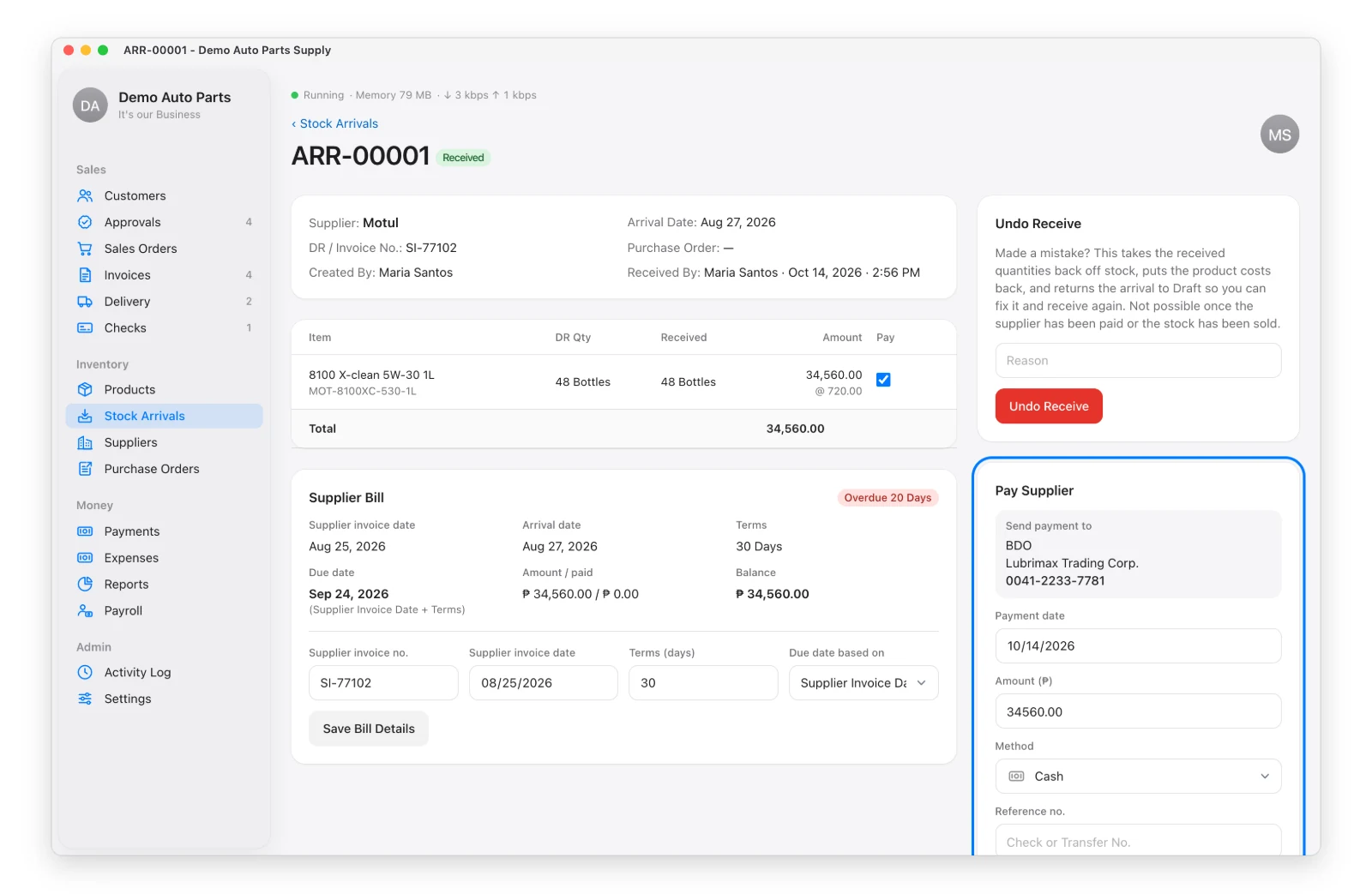The image size is (1372, 894).
Task: Focus the undo Reason field
Action: pyautogui.click(x=1138, y=361)
